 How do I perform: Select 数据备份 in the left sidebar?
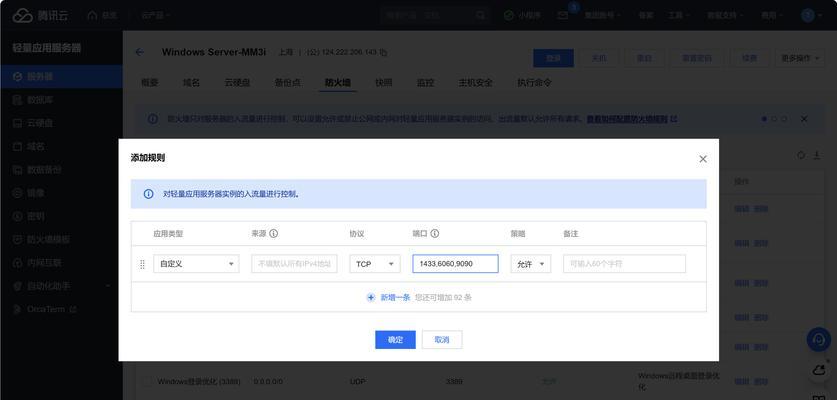pyautogui.click(x=61, y=170)
